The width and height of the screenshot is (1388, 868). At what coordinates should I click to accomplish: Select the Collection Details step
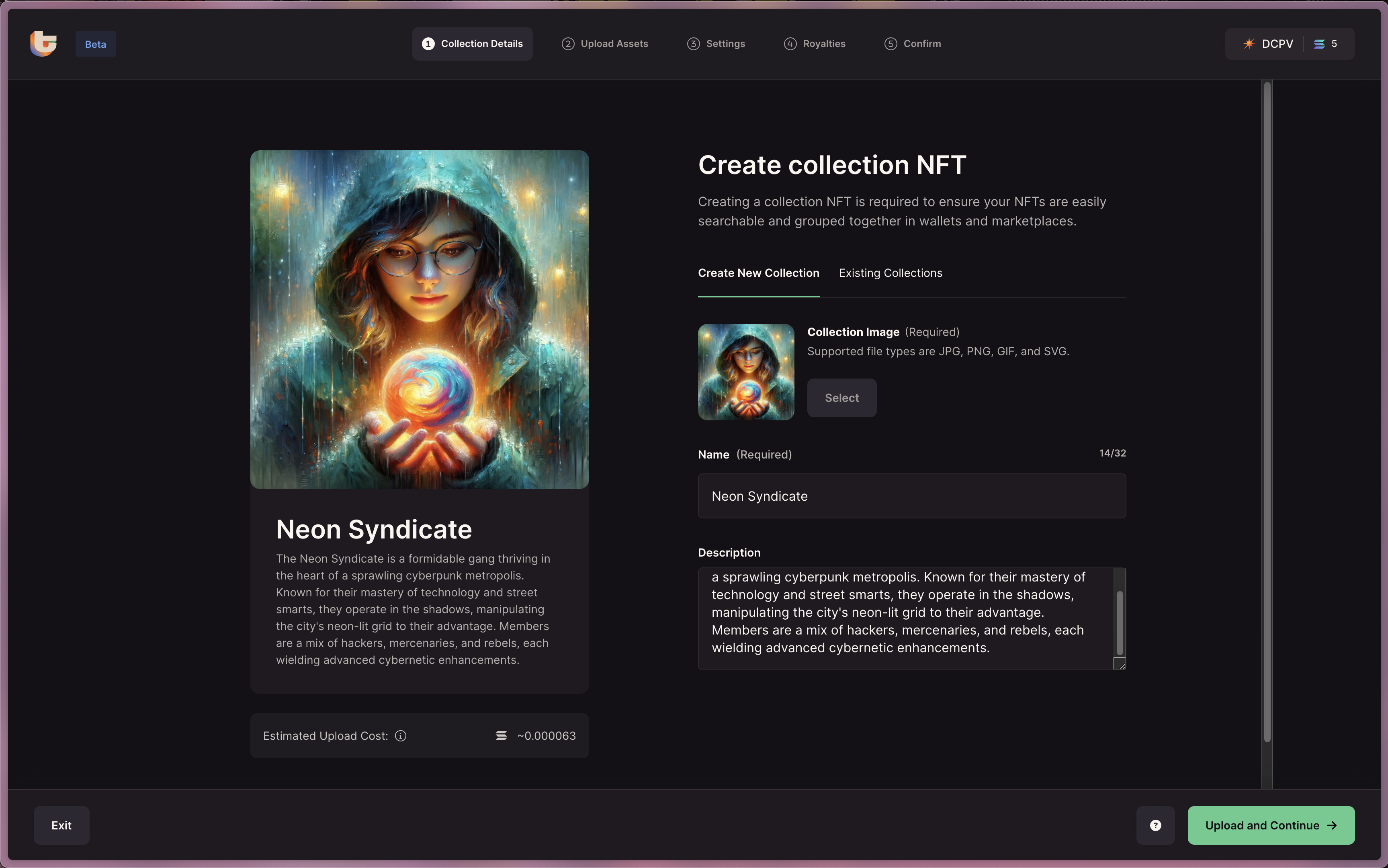tap(473, 44)
